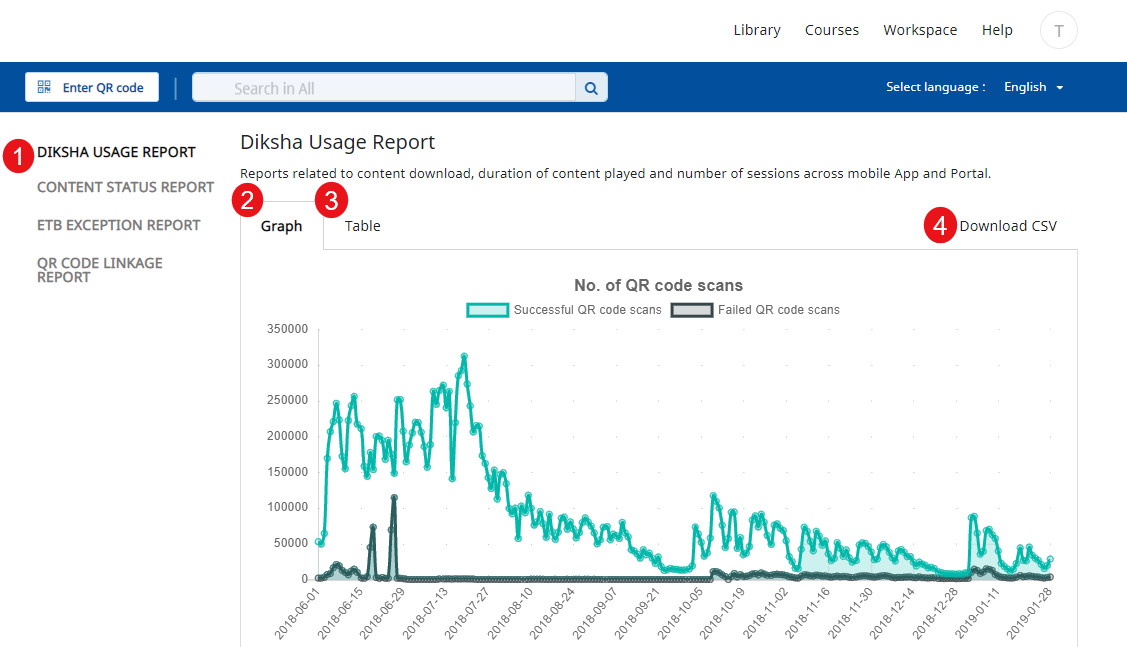
Task: Select the Graph tab
Action: 281,226
